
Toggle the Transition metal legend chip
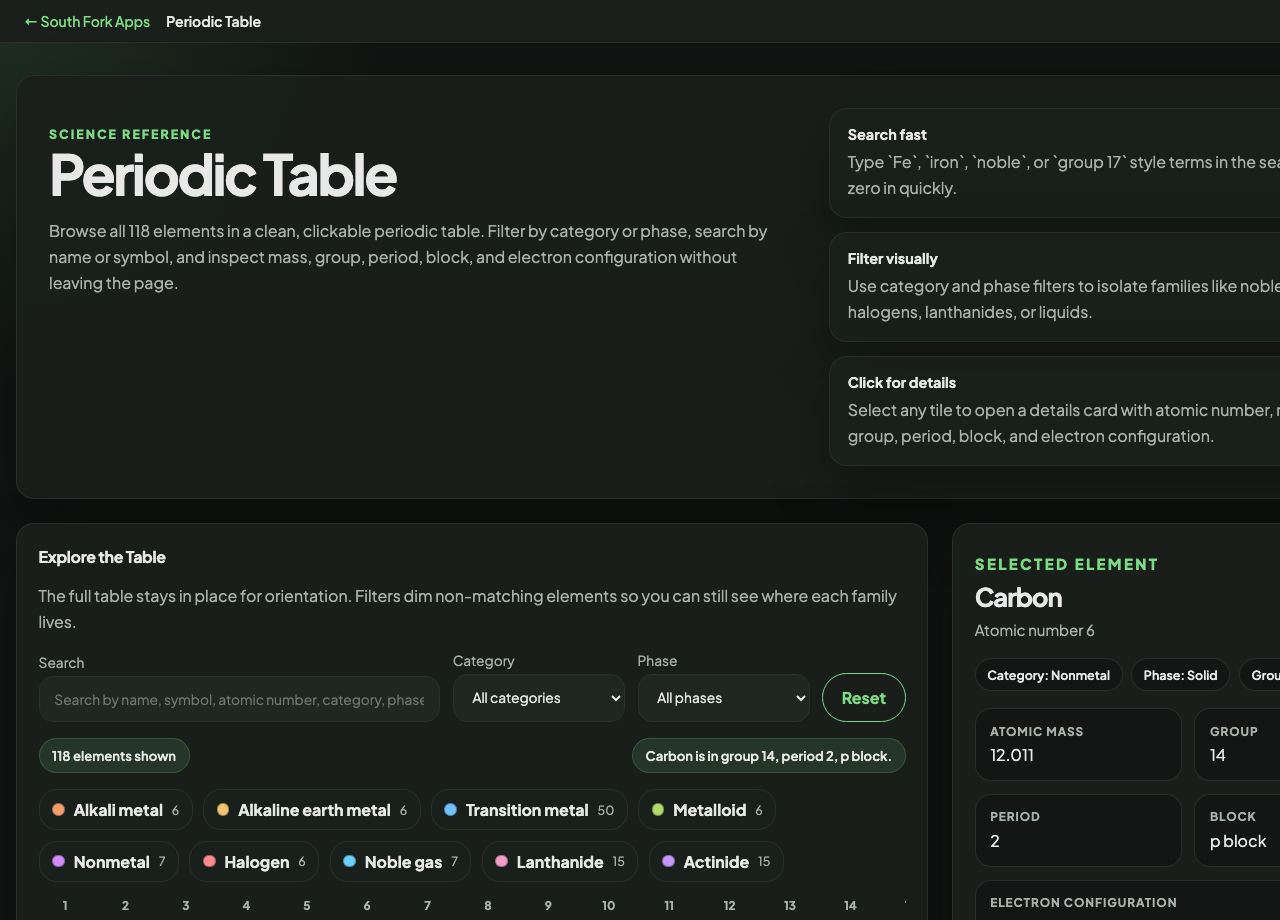point(529,810)
